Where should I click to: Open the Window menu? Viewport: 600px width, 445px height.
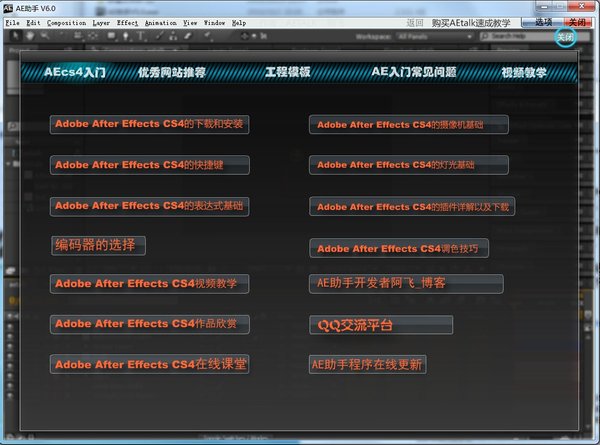pos(214,23)
